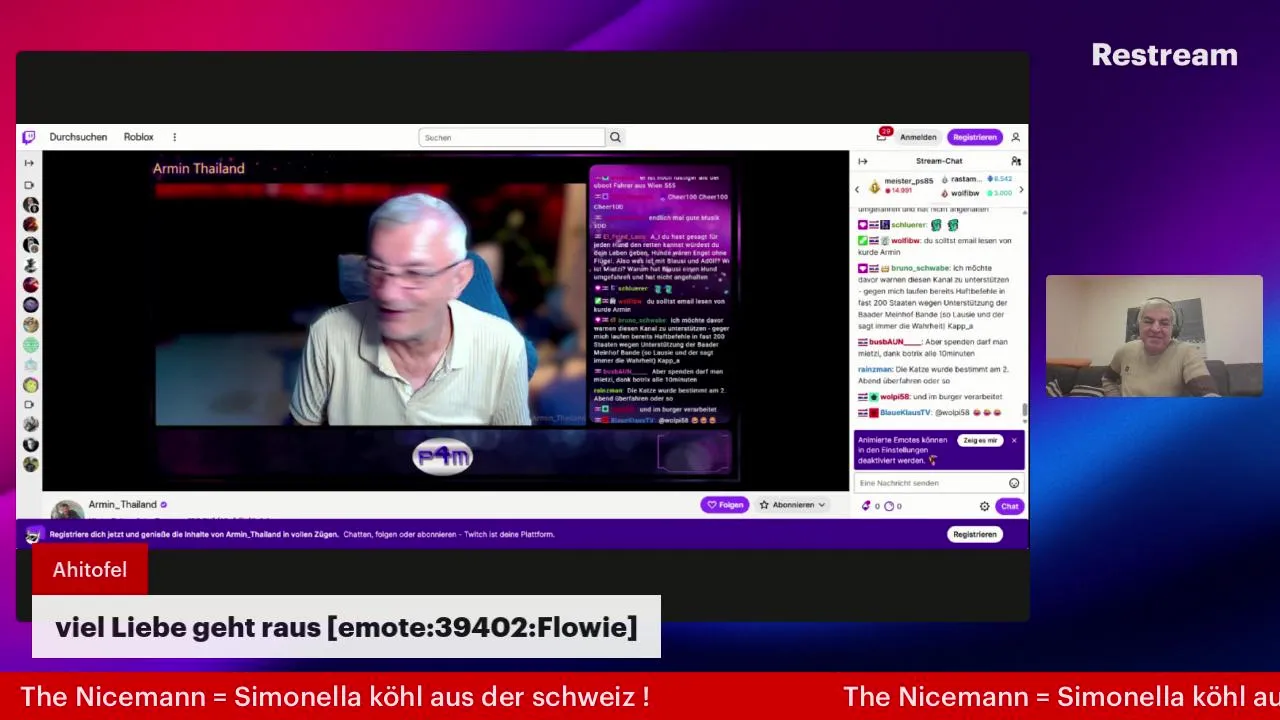Click the Armin Thailand video player

click(x=445, y=320)
